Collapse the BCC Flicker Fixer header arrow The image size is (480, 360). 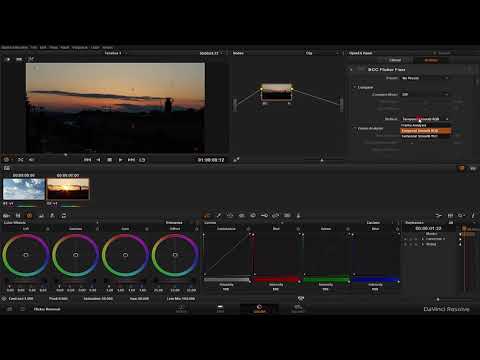click(x=351, y=70)
